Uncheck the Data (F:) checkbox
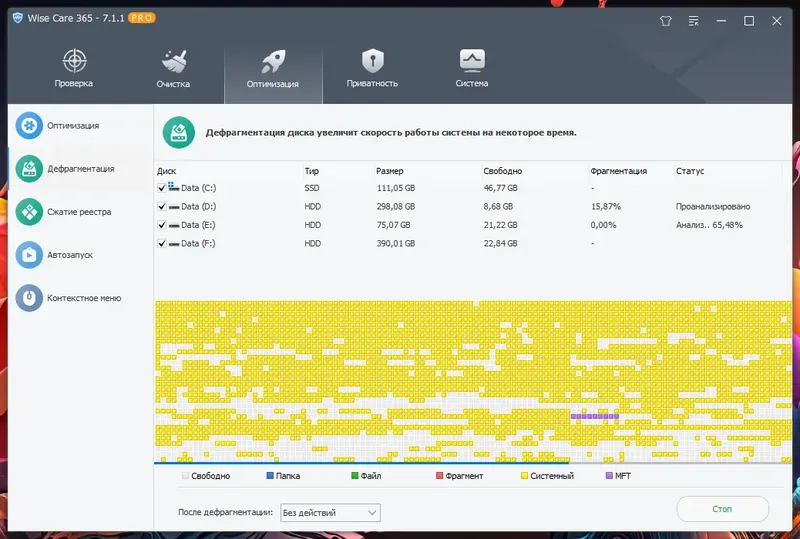Screen dimensions: 800x539 [x=162, y=243]
